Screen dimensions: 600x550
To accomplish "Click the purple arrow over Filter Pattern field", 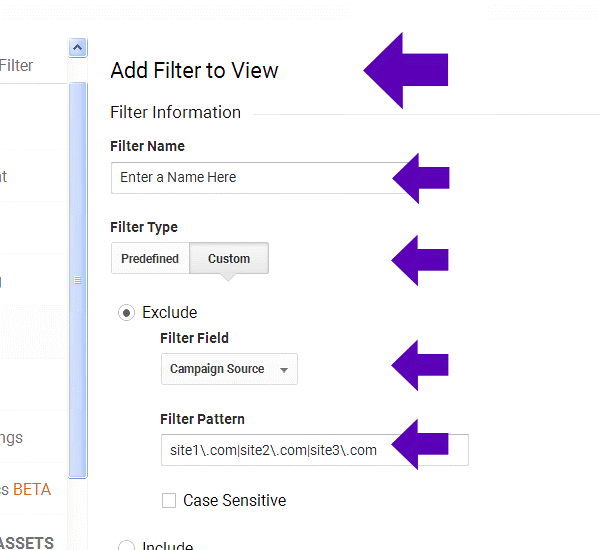I will click(x=419, y=444).
